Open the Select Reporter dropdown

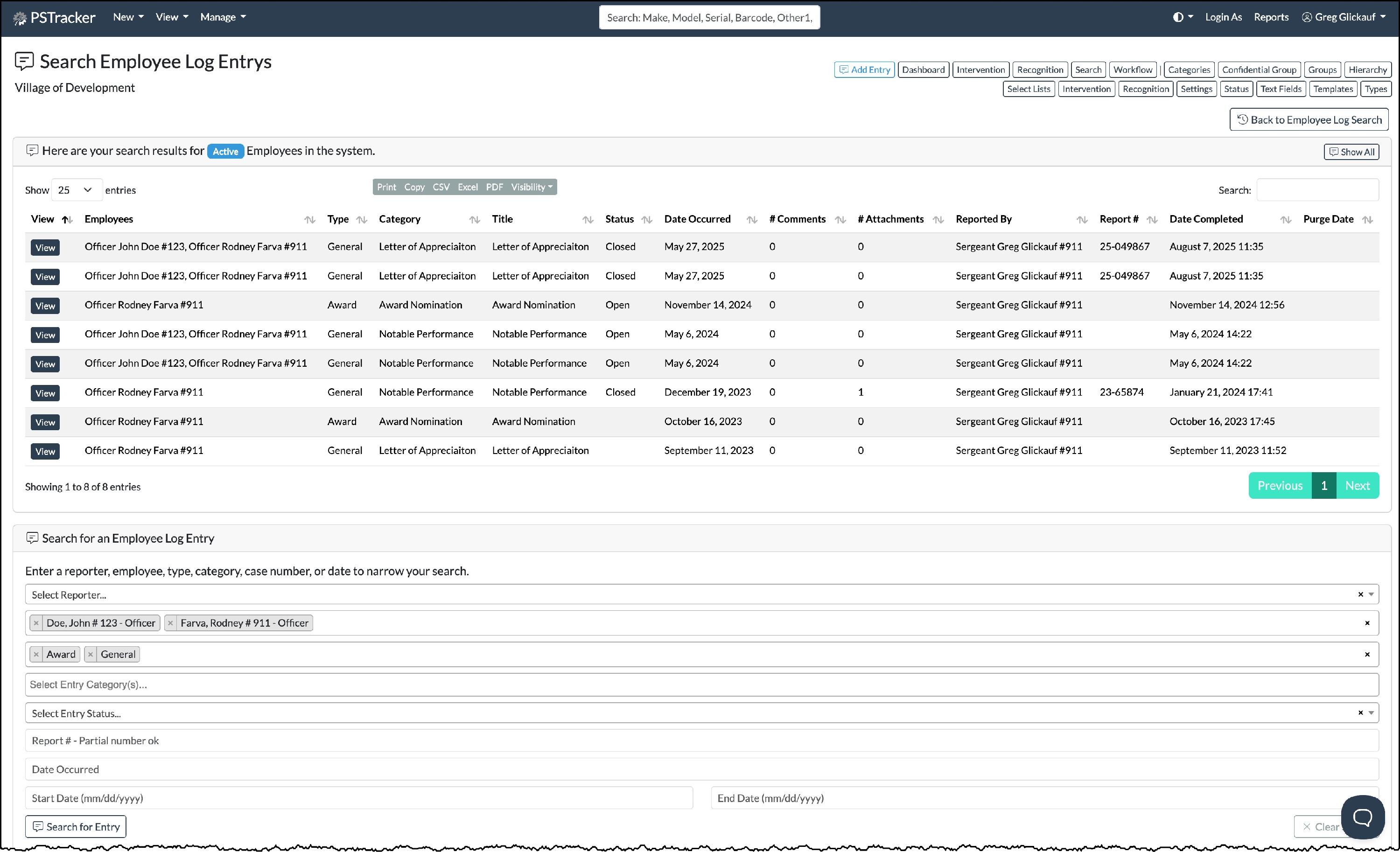(682, 595)
